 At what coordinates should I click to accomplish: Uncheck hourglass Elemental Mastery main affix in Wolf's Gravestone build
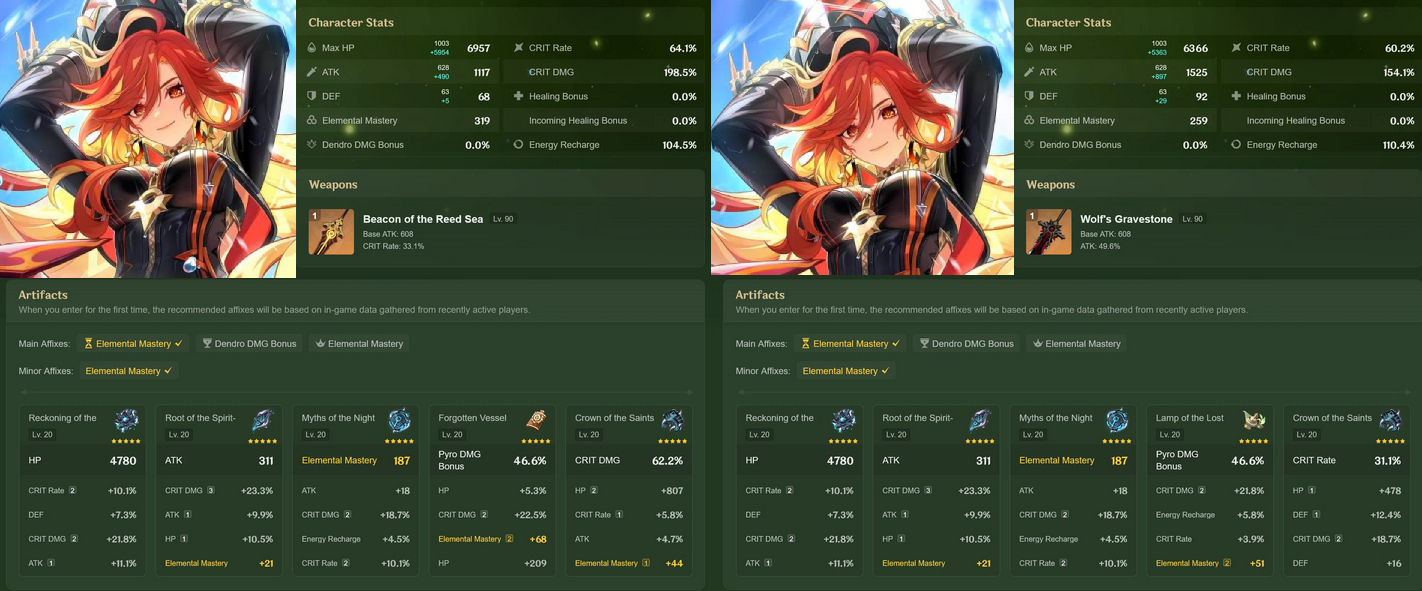(x=850, y=343)
